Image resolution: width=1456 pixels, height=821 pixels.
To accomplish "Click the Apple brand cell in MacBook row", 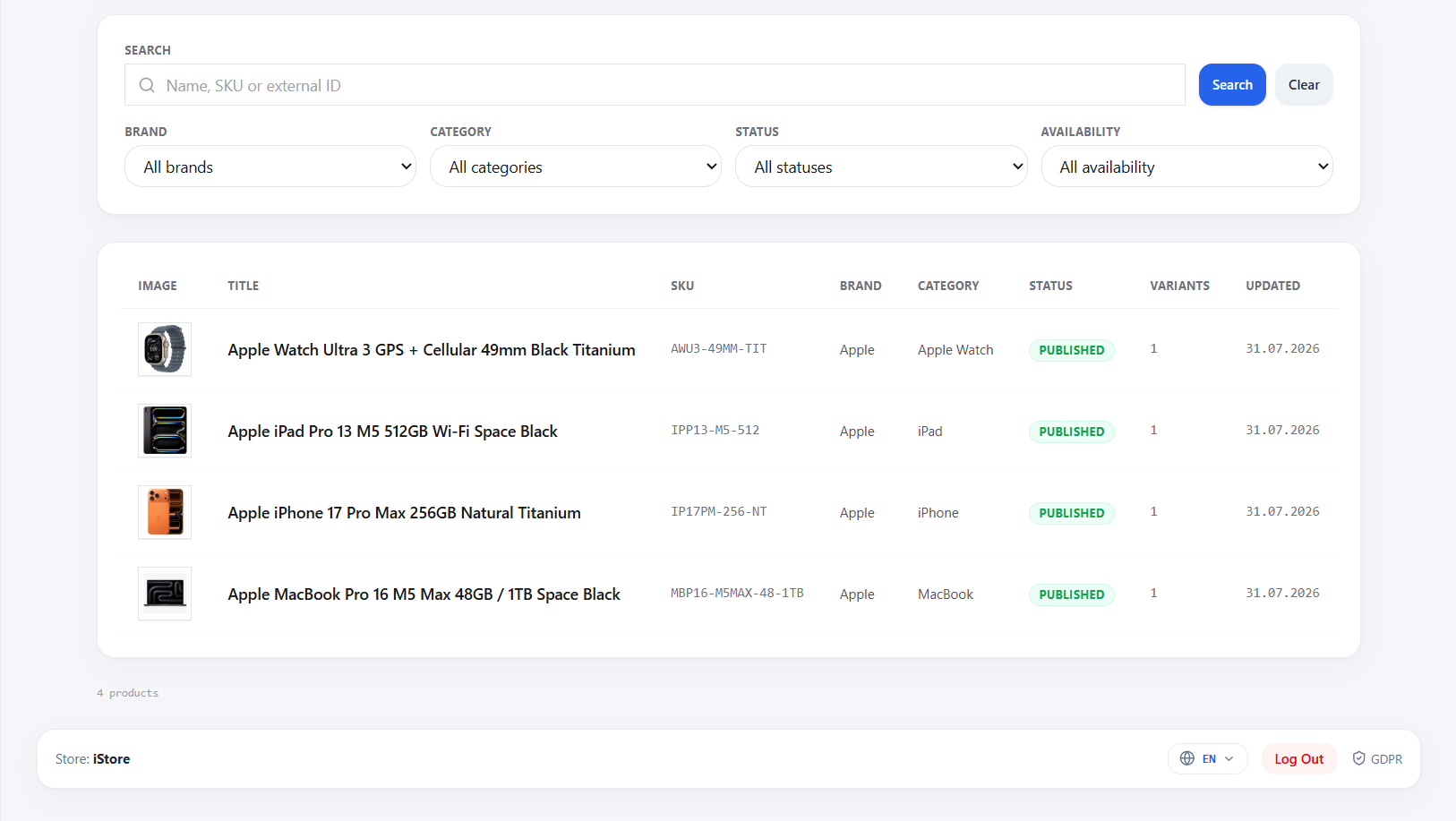I will coord(857,594).
